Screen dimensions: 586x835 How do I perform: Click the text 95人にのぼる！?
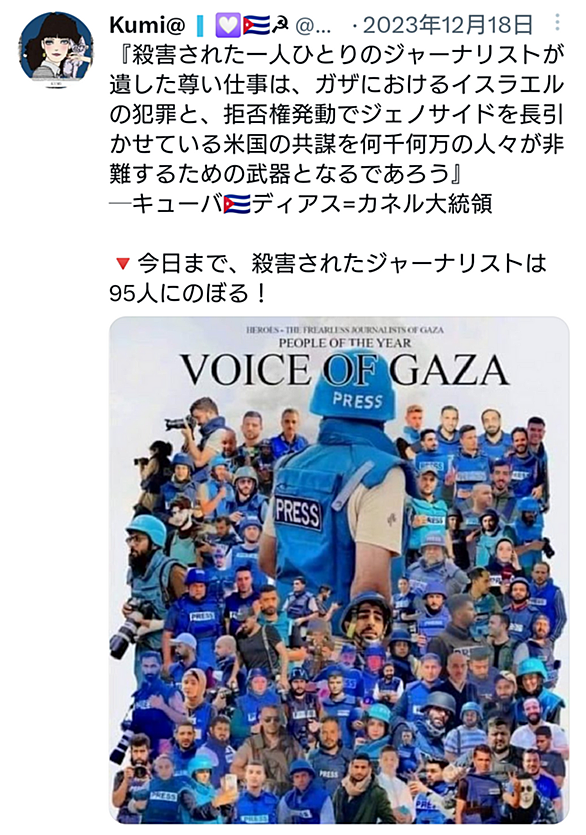(188, 293)
